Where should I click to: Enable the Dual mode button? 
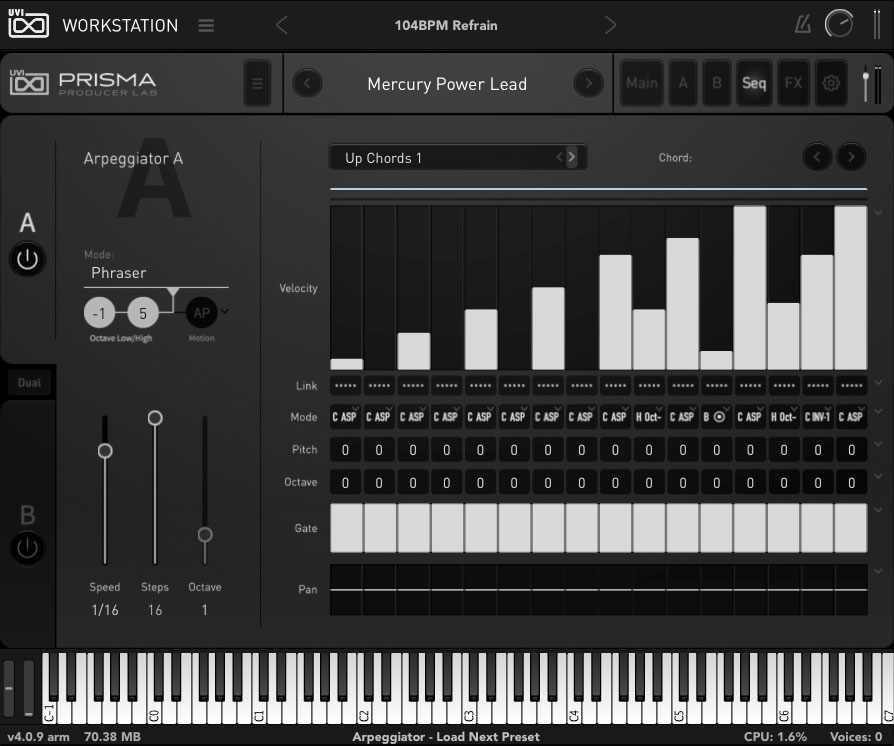(29, 383)
